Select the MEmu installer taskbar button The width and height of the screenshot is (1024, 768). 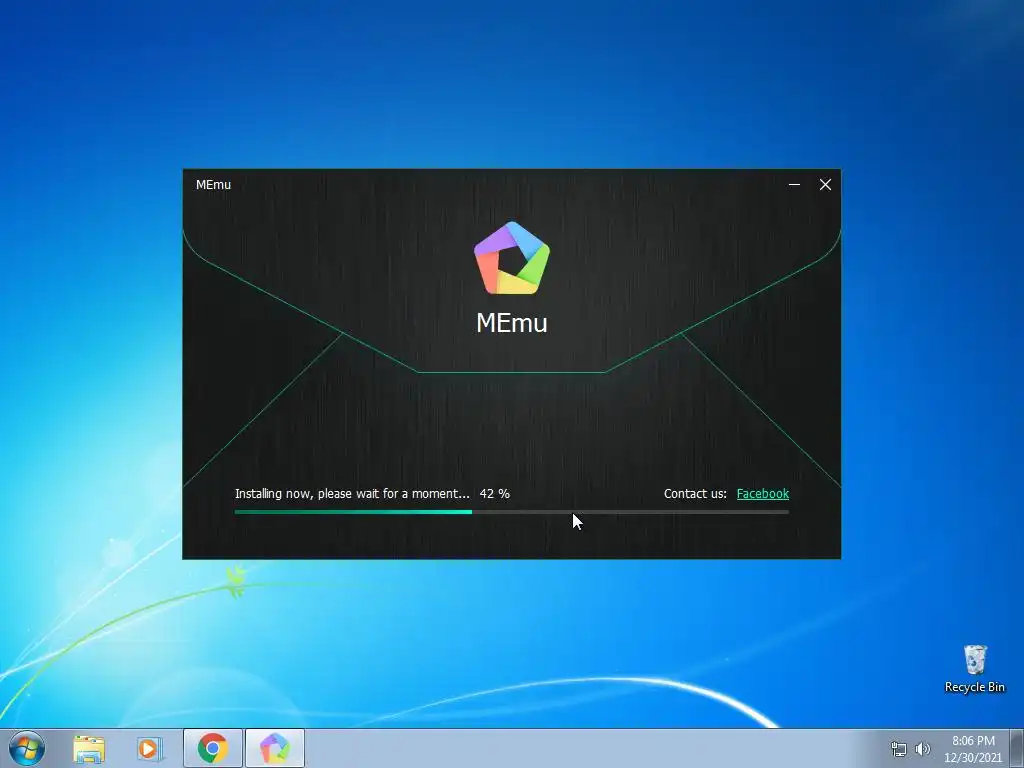tap(275, 748)
